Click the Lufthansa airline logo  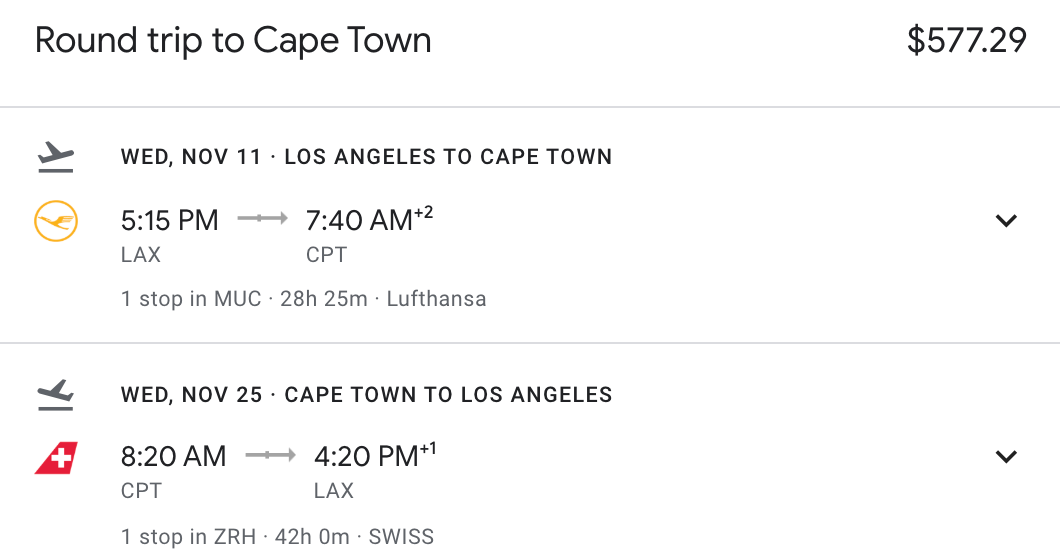[x=56, y=220]
